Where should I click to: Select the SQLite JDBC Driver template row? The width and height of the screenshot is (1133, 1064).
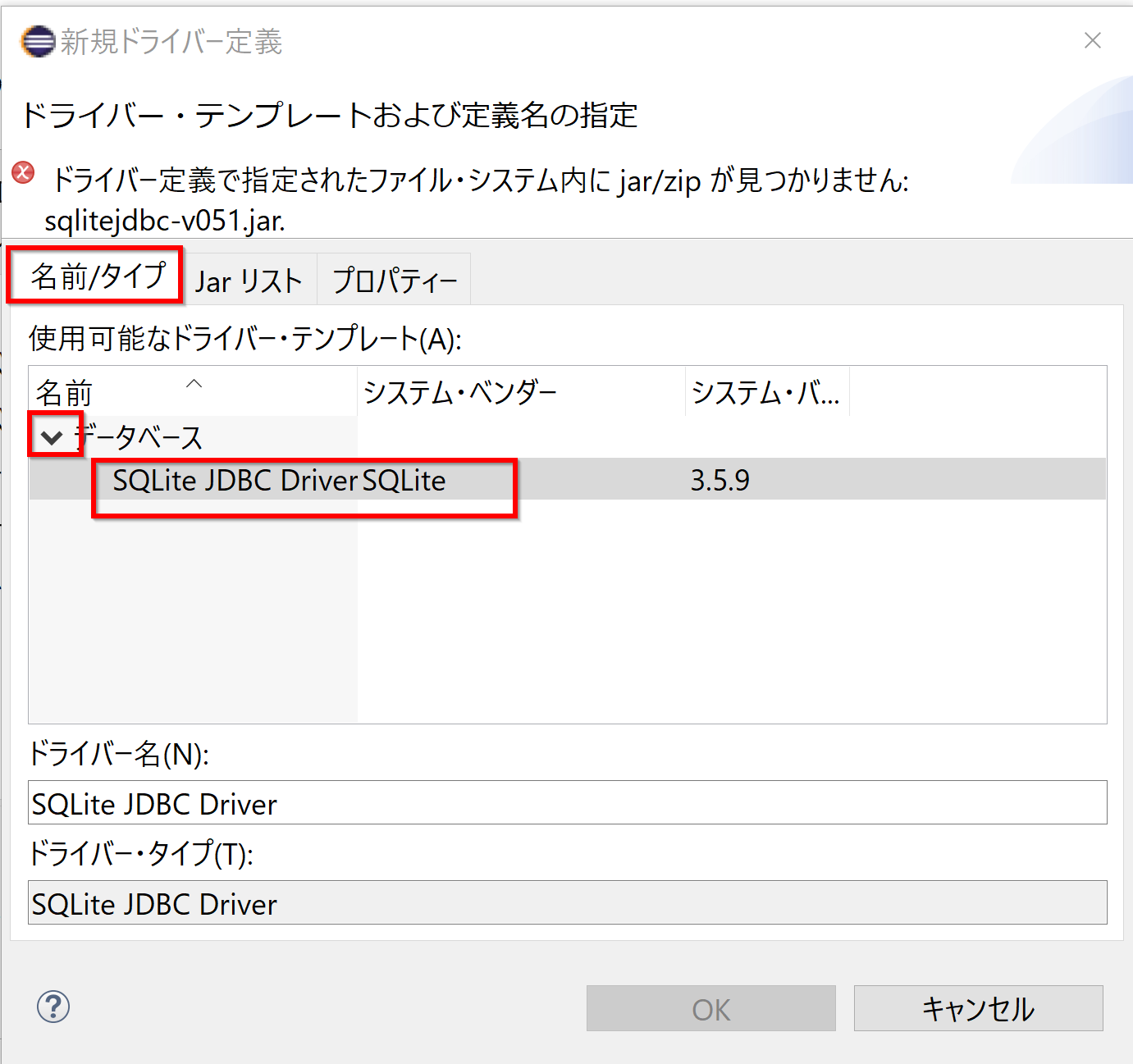568,479
